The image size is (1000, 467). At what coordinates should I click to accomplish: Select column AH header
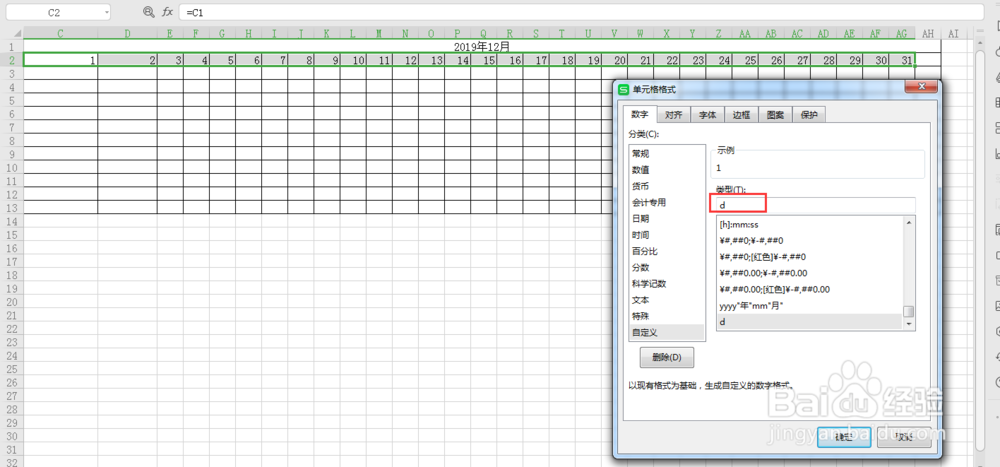pyautogui.click(x=928, y=33)
